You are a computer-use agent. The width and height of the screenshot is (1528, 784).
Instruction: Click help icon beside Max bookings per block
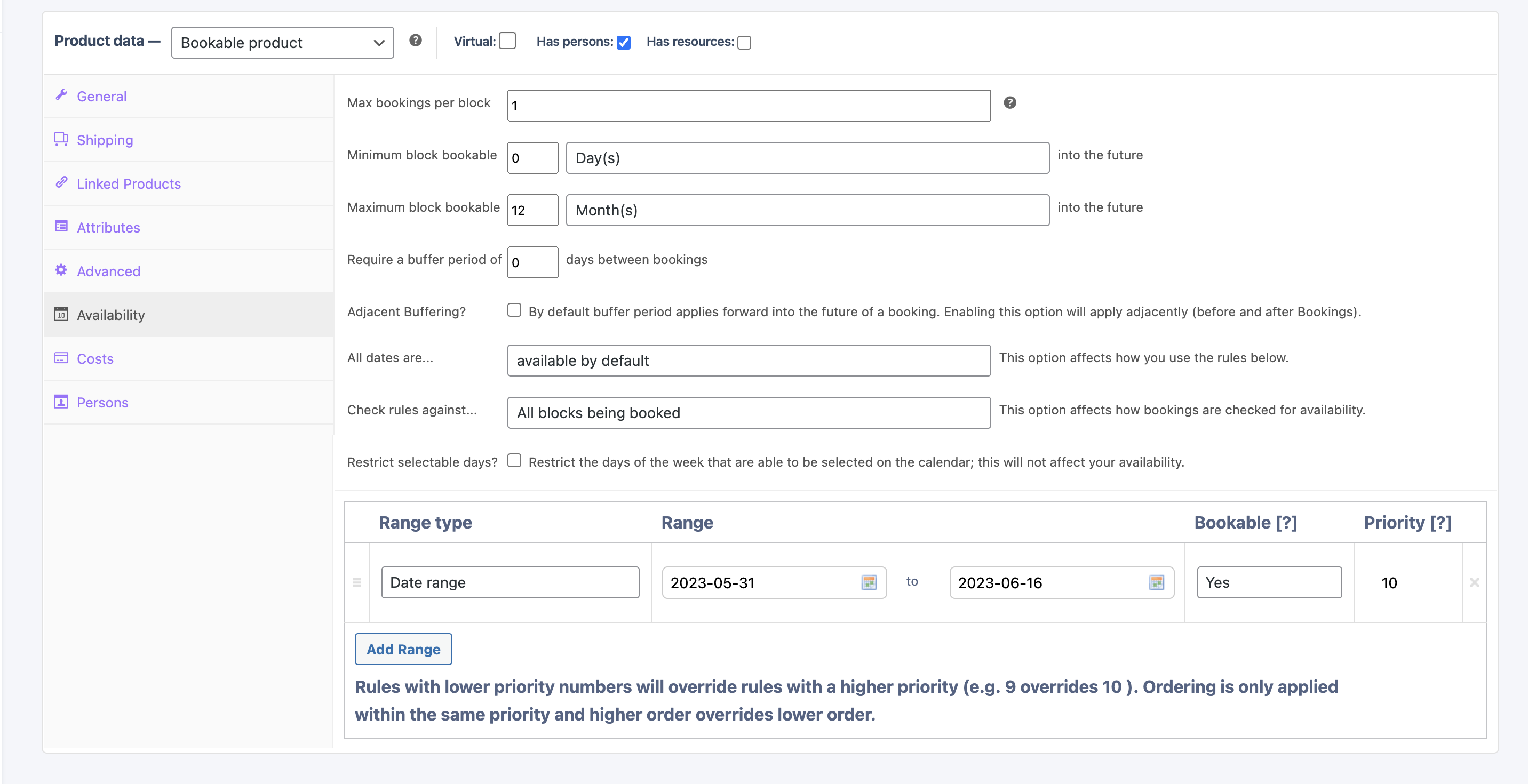pyautogui.click(x=1009, y=102)
